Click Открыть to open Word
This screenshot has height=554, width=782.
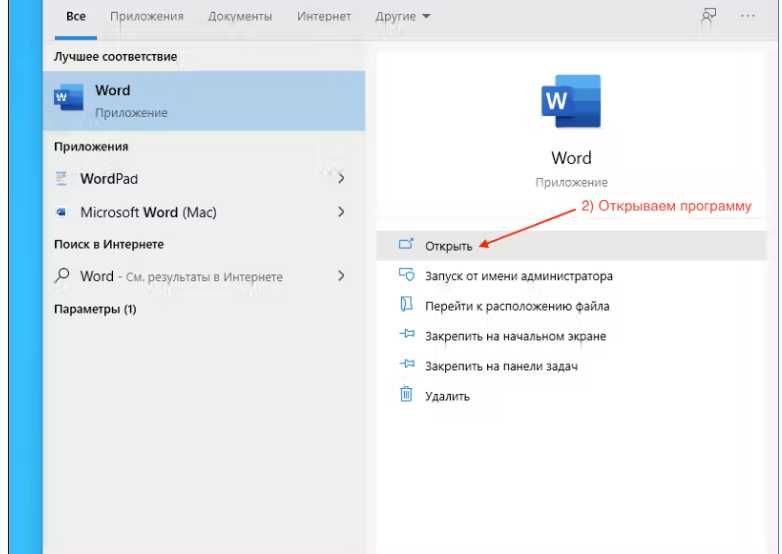[571, 246]
